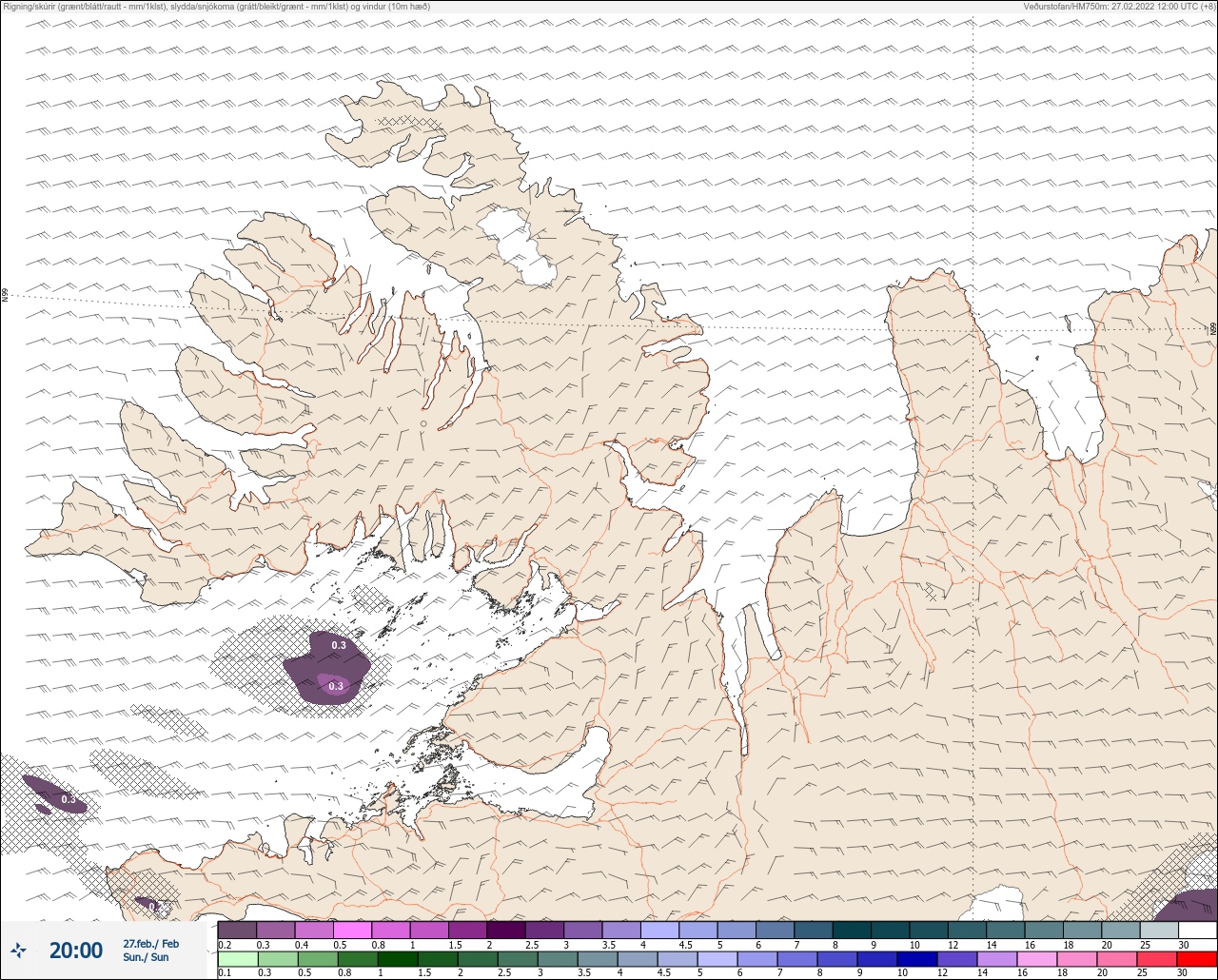Select the darkest teal swatch labeled 8 in the top row
This screenshot has width=1218, height=980.
852,930
